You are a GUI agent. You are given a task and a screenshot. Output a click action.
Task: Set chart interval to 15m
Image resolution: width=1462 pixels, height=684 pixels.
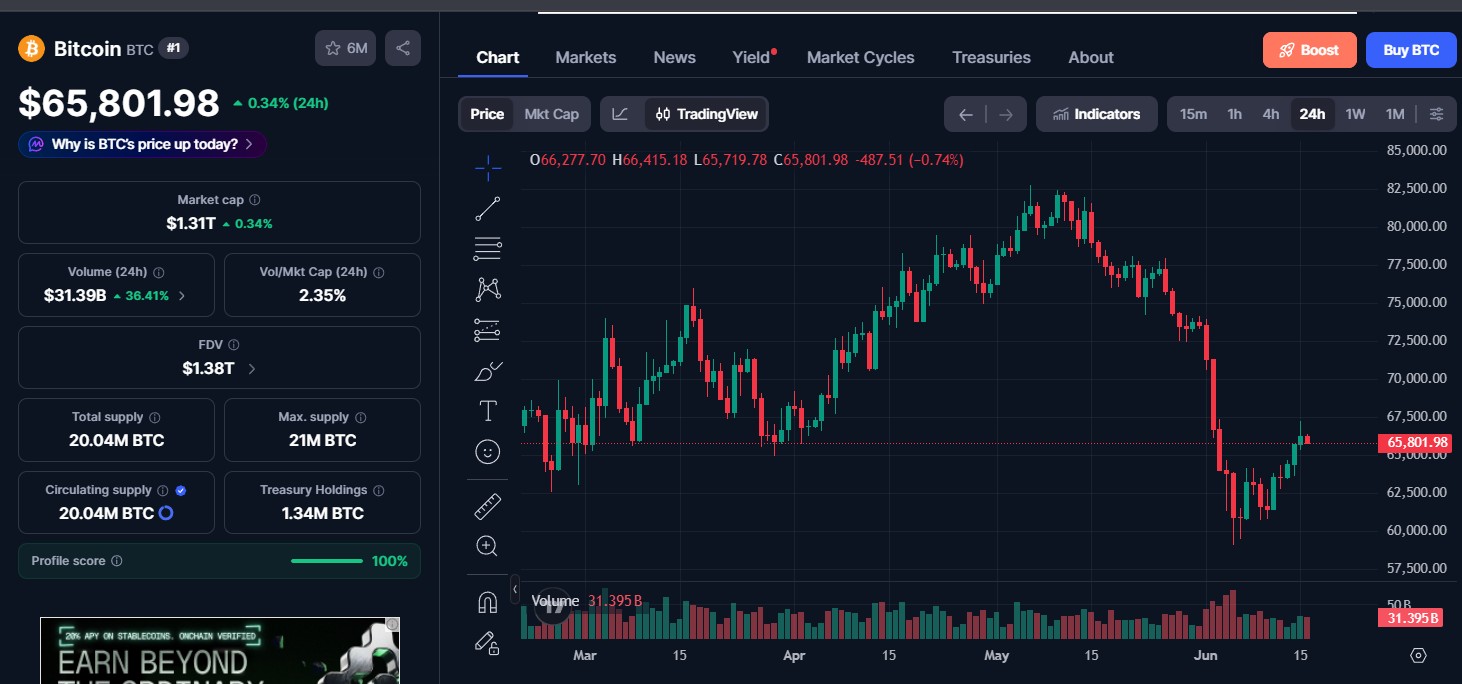point(1193,114)
